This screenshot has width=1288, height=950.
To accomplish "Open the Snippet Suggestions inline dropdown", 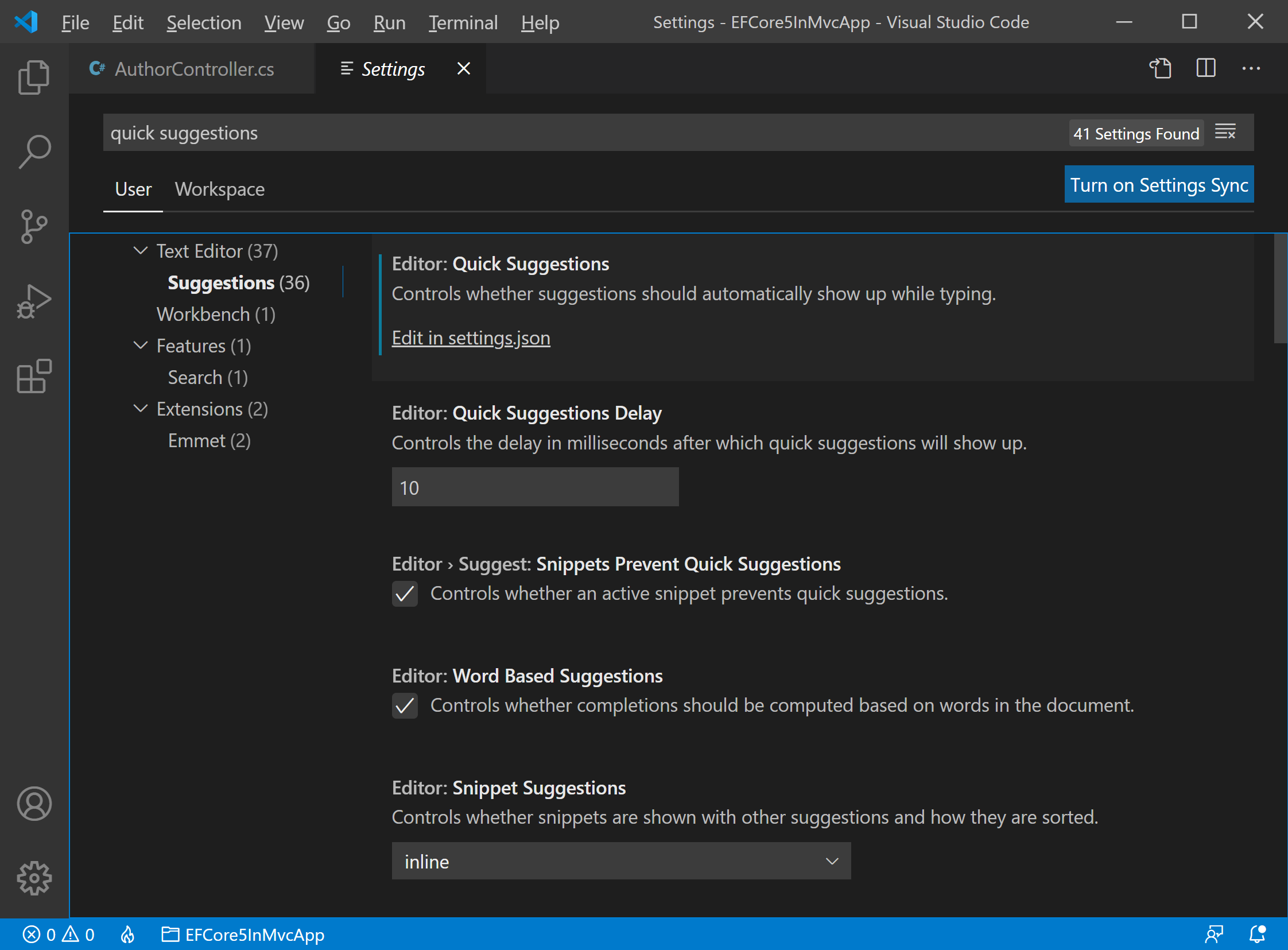I will [621, 862].
